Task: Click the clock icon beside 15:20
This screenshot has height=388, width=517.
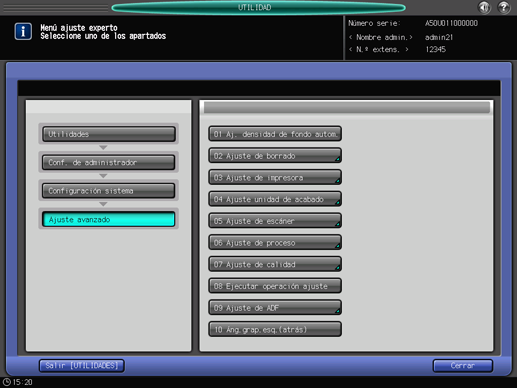Action: click(7, 382)
